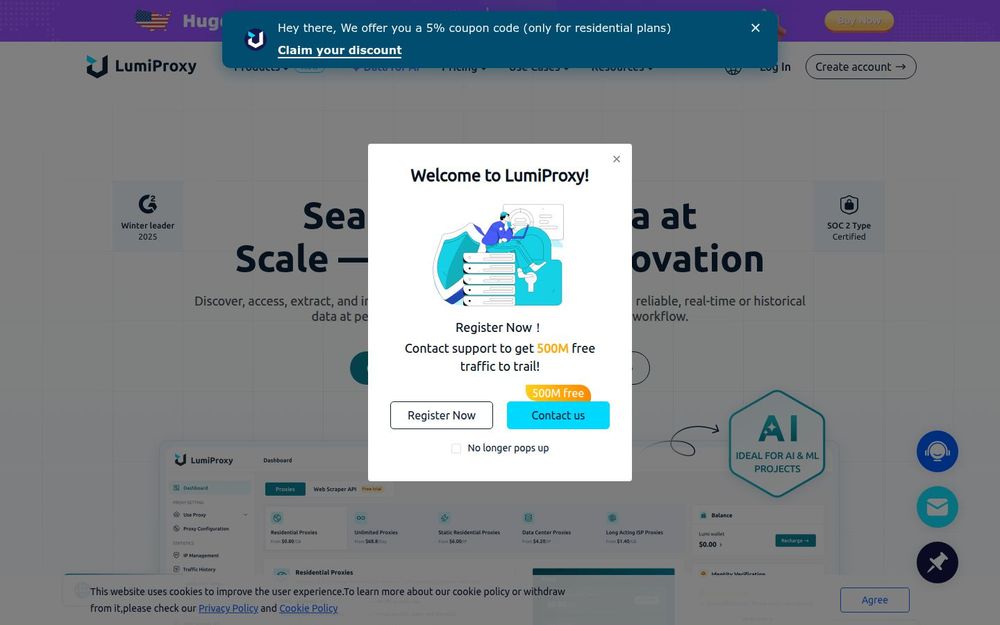Click Create account button
Viewport: 1000px width, 625px height.
860,67
